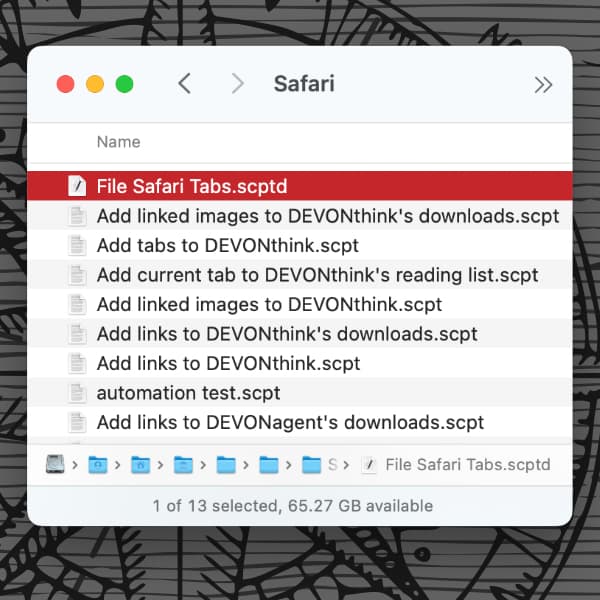The height and width of the screenshot is (600, 600).
Task: Select File Safari Tabs.scptd in the list
Action: point(300,186)
